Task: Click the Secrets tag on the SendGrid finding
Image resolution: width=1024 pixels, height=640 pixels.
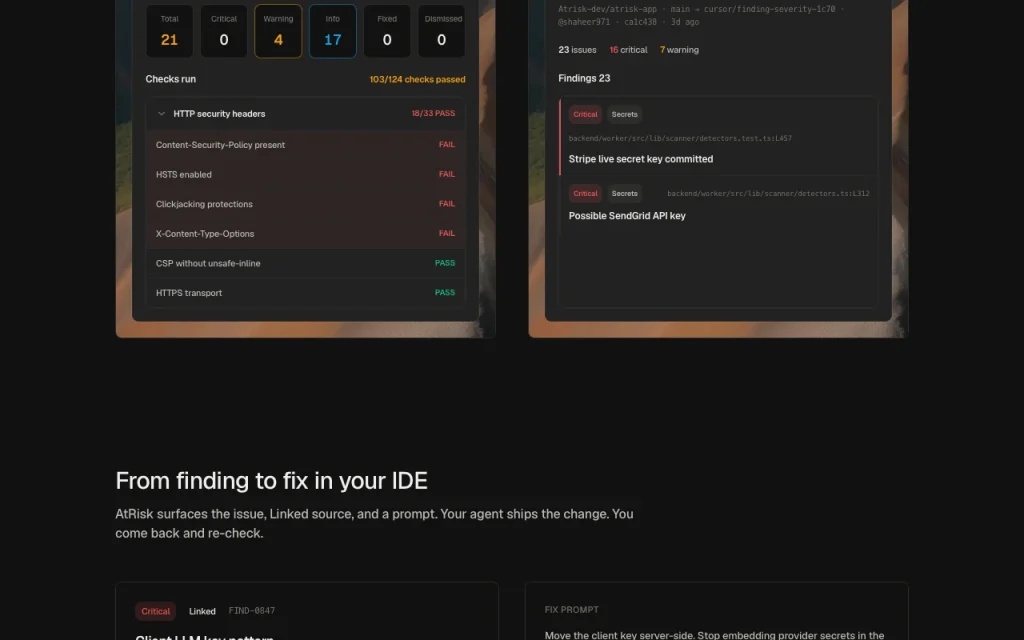Action: [624, 193]
